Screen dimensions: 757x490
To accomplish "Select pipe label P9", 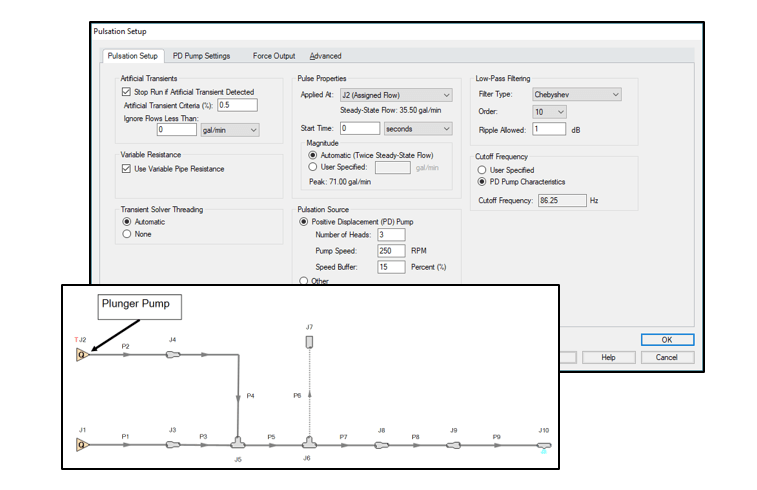I will [497, 437].
